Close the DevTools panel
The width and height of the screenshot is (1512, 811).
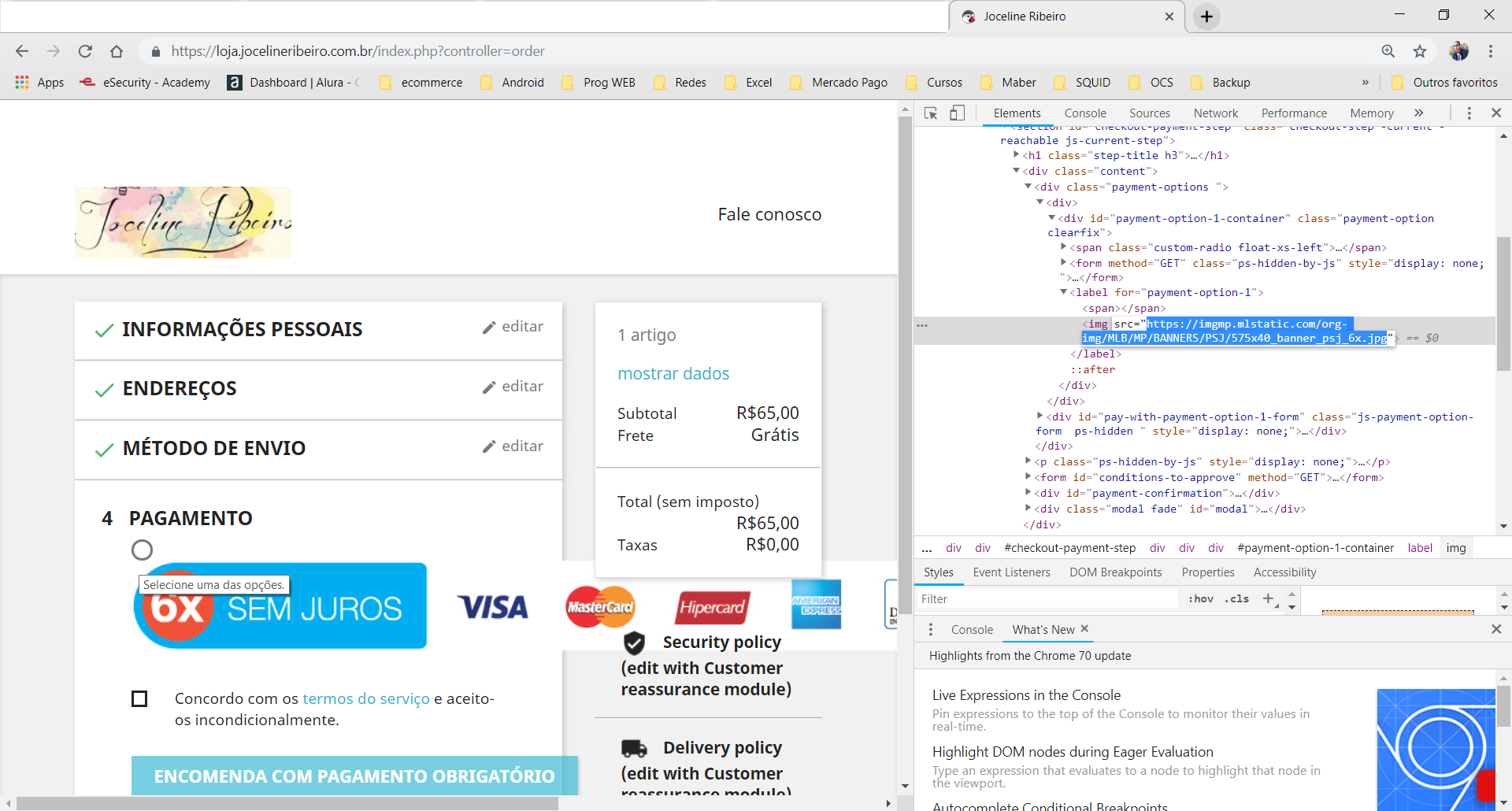click(x=1496, y=113)
